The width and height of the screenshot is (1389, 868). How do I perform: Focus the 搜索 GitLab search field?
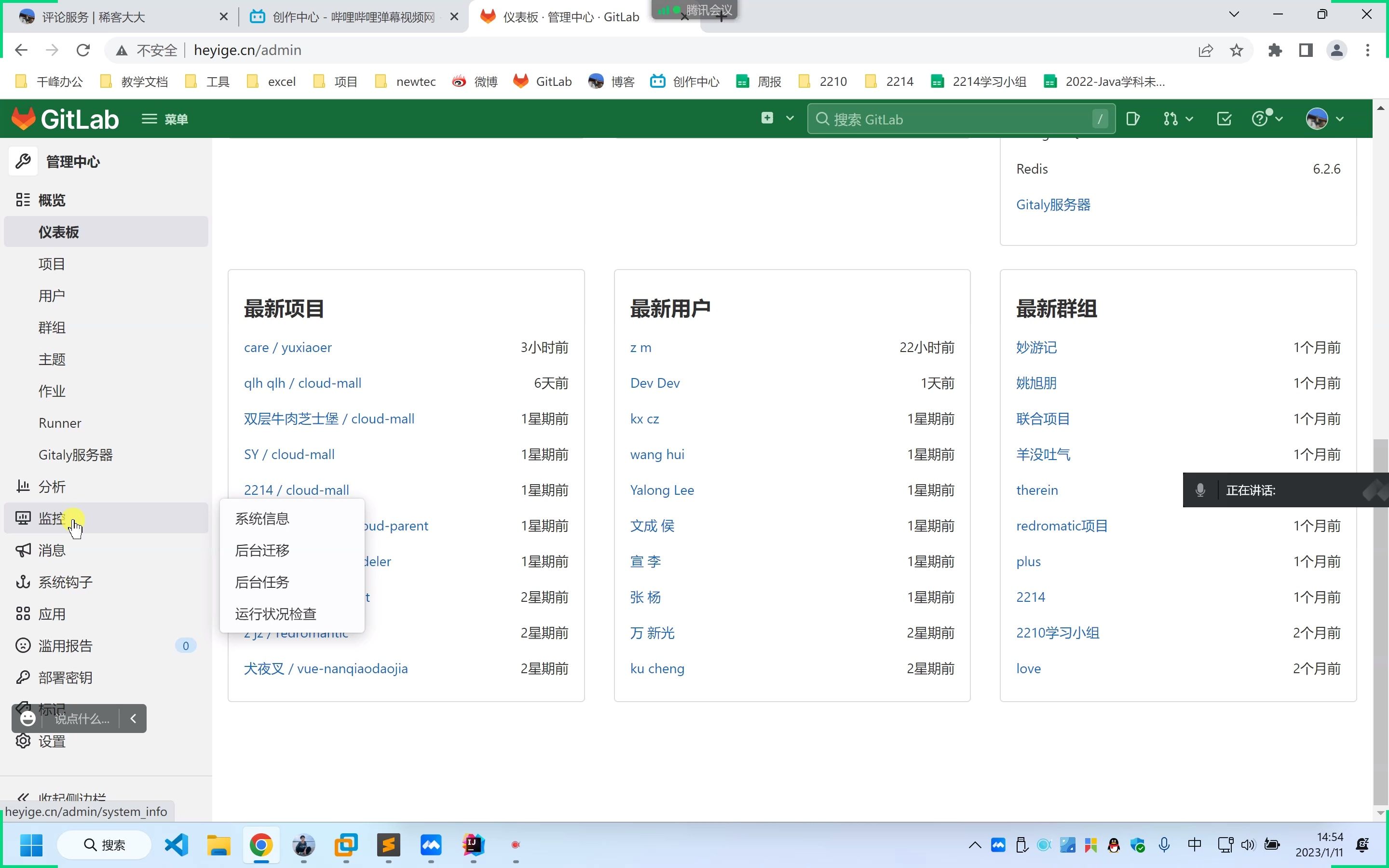961,119
